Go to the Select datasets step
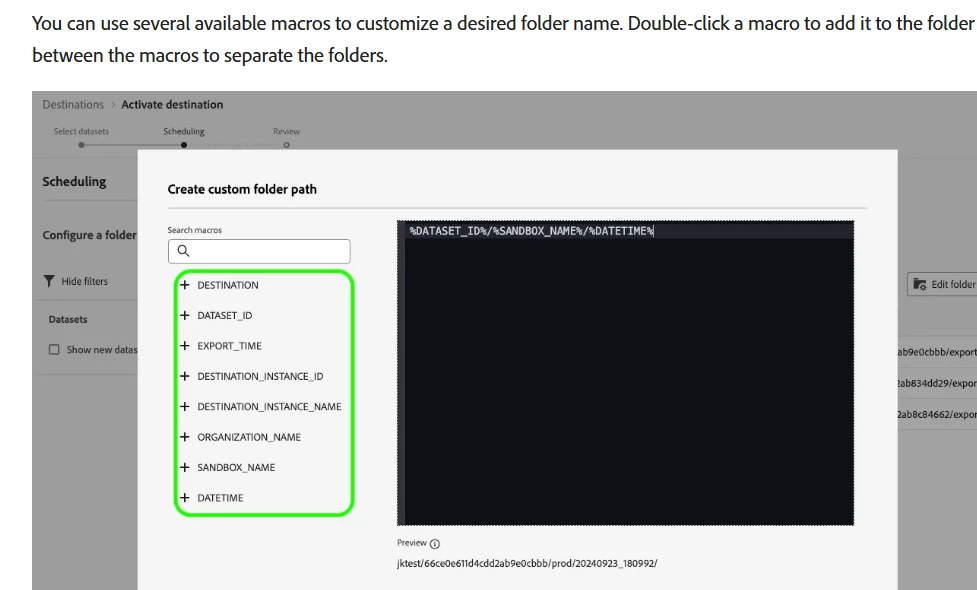Screen dimensions: 977x590 click(81, 138)
